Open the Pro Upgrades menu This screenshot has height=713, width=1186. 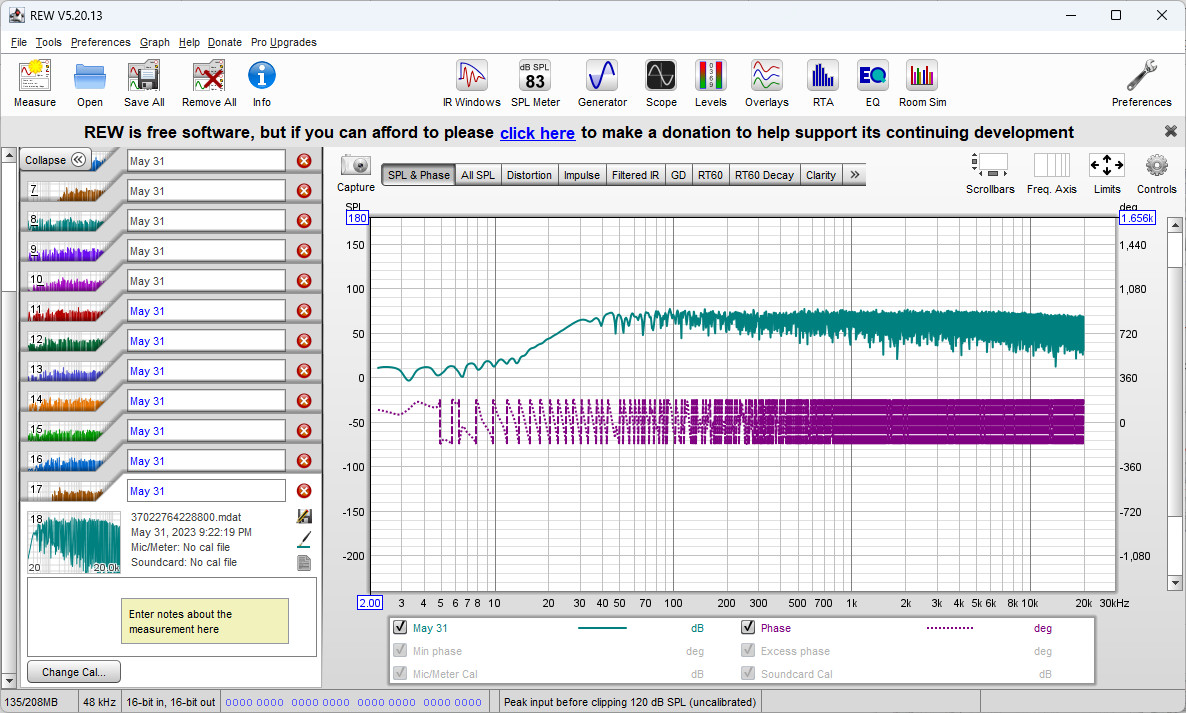[x=284, y=42]
